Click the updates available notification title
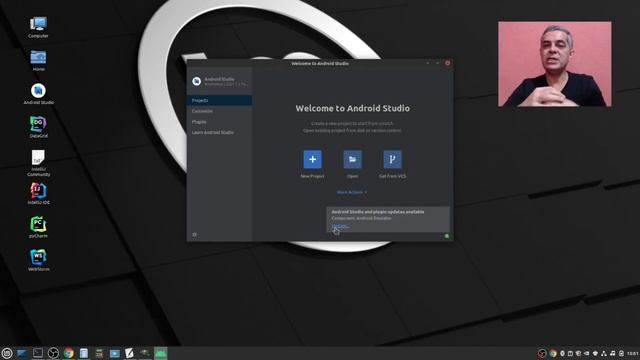This screenshot has width=640, height=360. point(378,212)
